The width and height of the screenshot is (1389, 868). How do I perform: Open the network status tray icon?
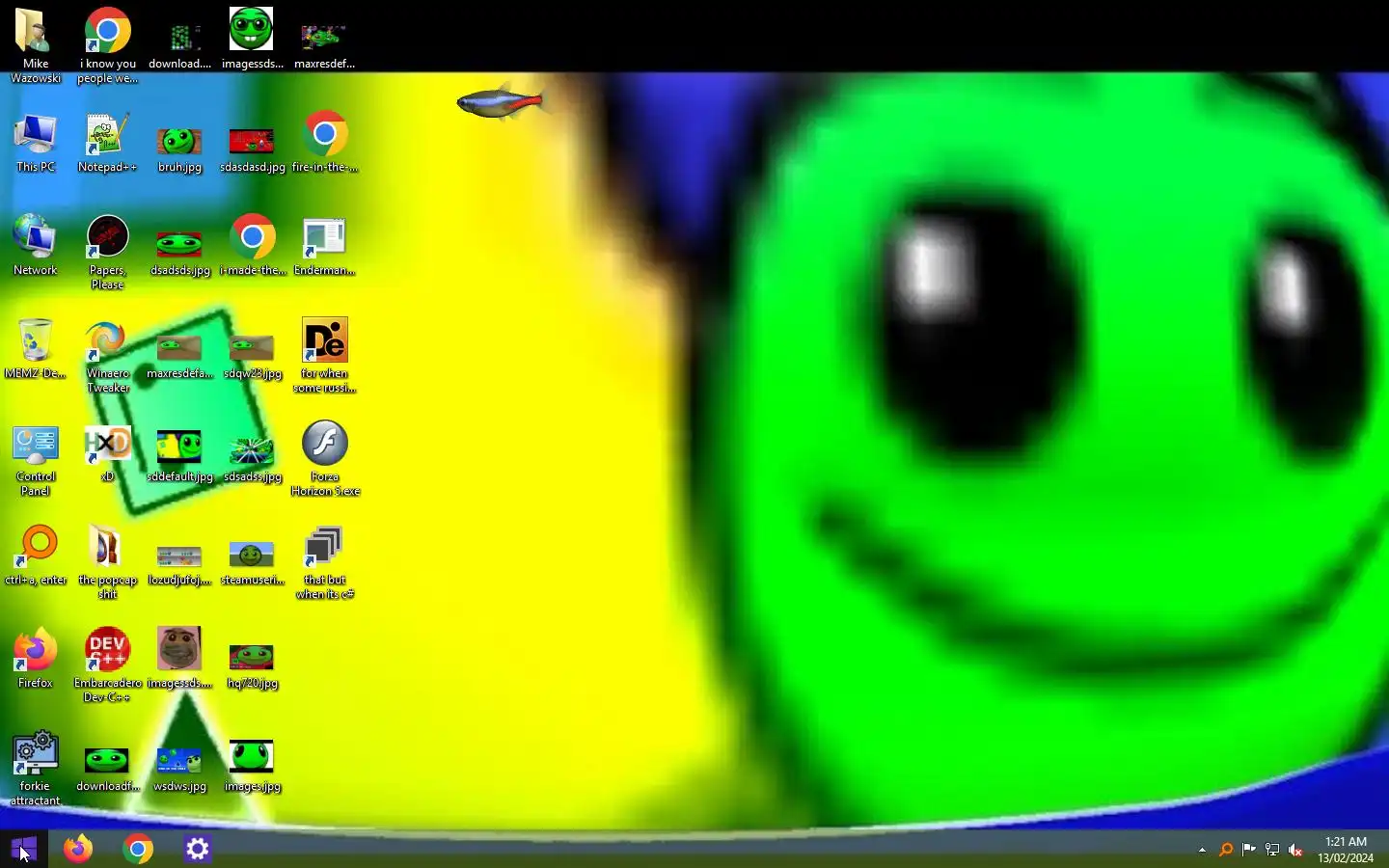click(1273, 851)
